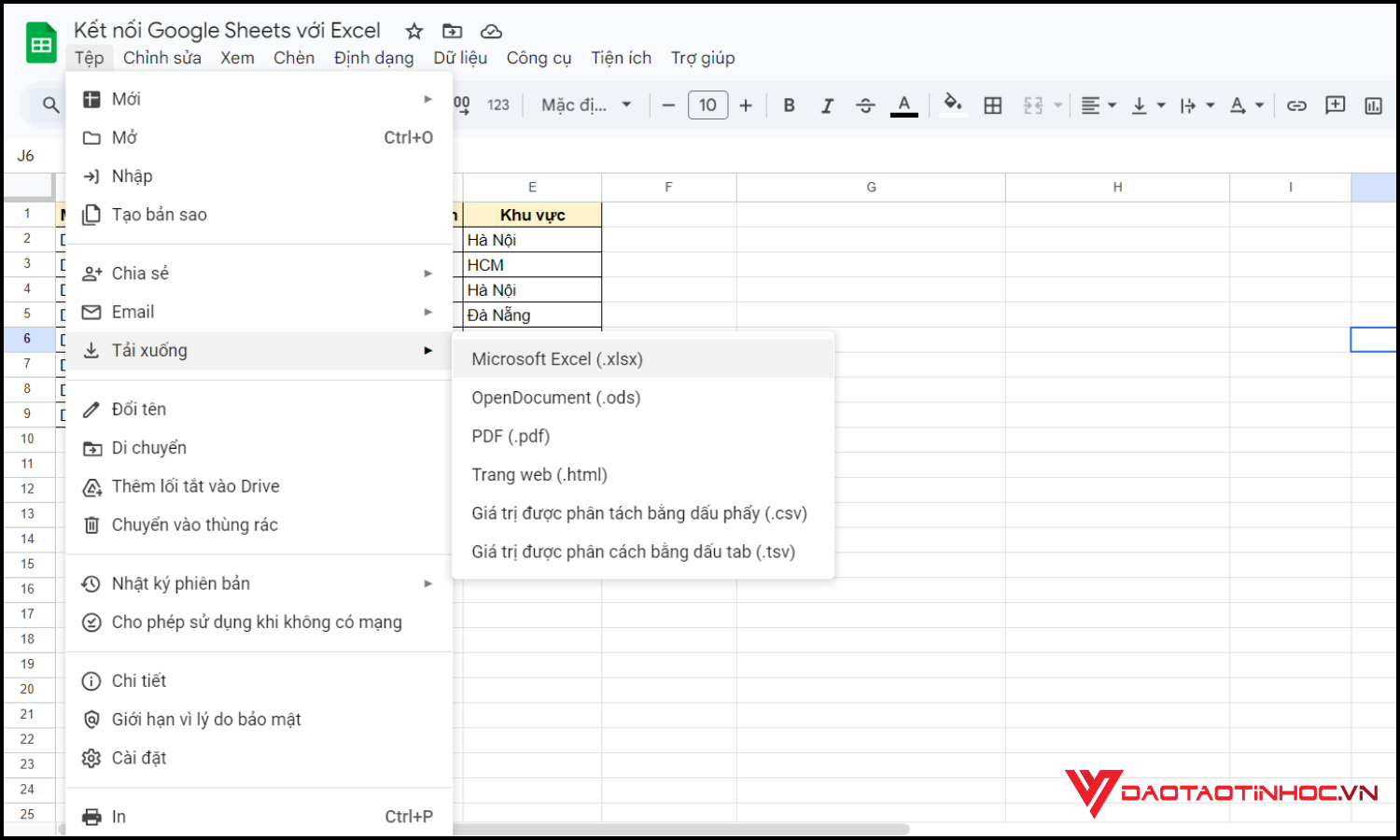The image size is (1400, 840).
Task: Select 'Tạo bản sao' to duplicate file
Action: (x=158, y=214)
